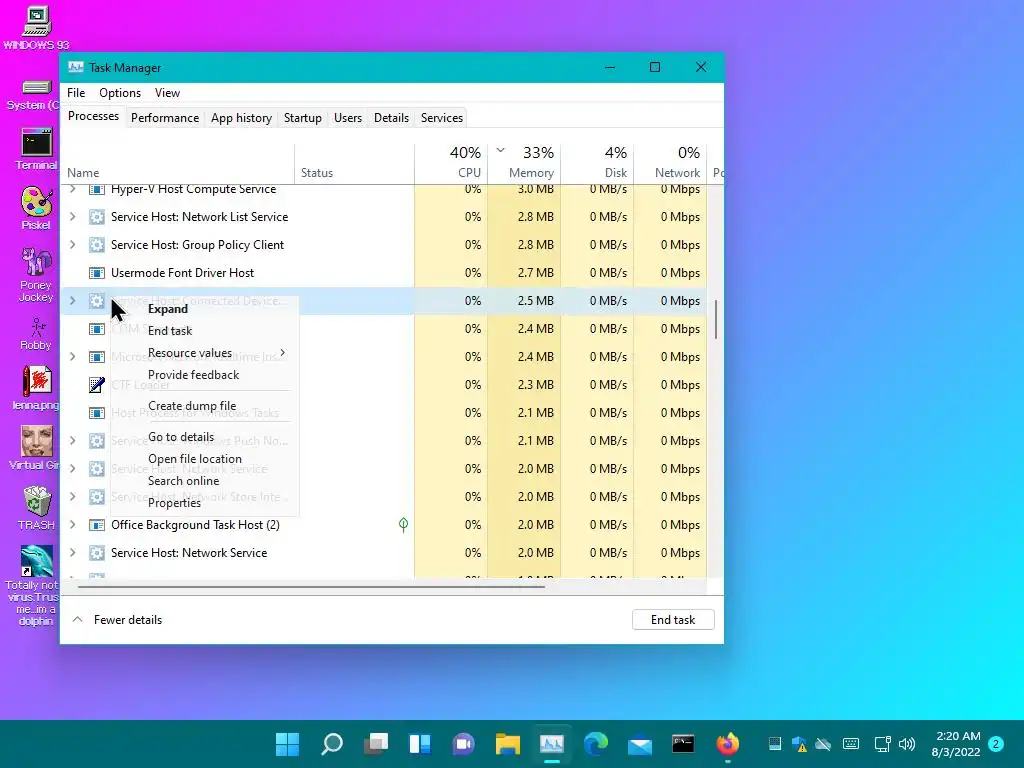Expand the selected Connected Device service row
The width and height of the screenshot is (1024, 768).
[72, 301]
